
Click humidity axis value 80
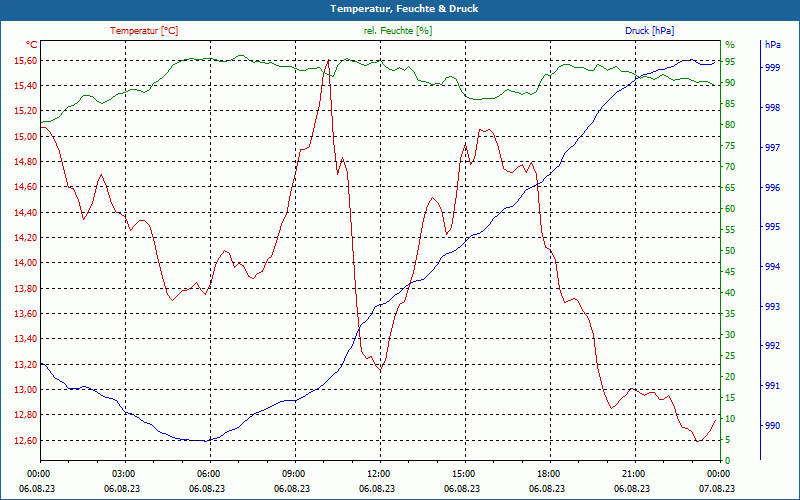point(730,124)
